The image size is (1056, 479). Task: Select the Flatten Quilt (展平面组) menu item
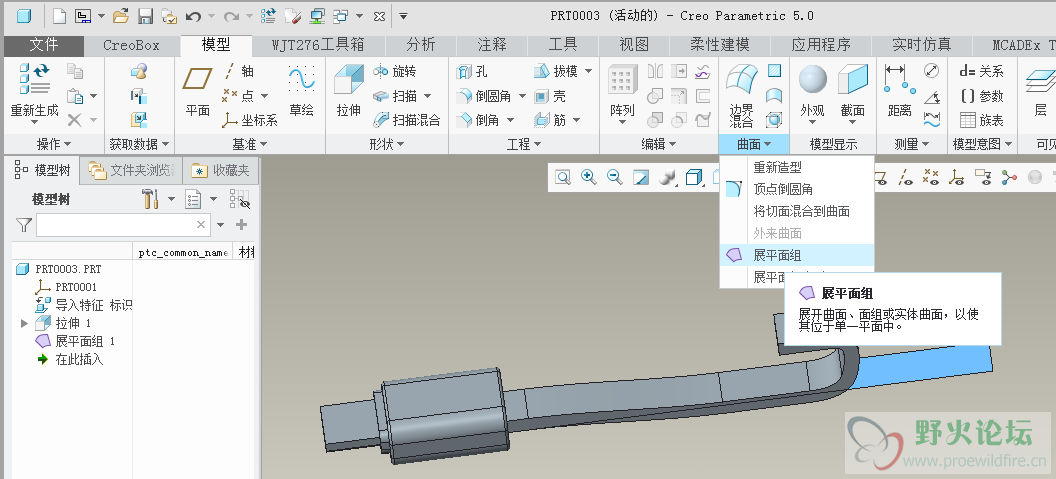[797, 255]
